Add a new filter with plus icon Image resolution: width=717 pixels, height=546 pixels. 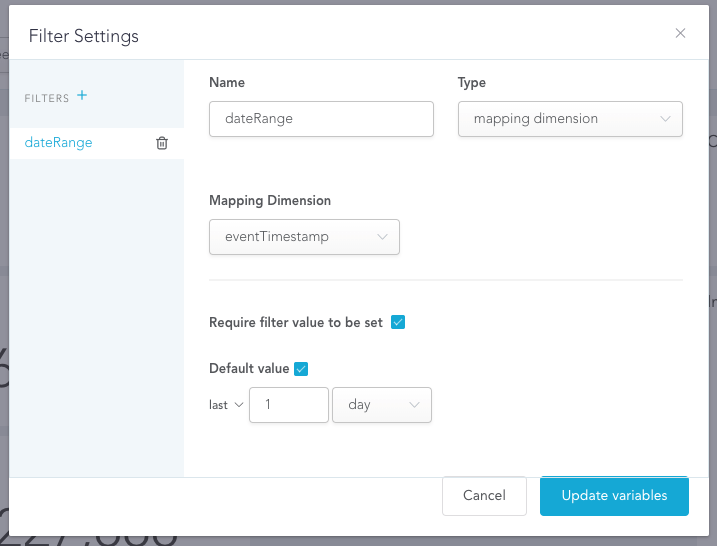[x=82, y=96]
